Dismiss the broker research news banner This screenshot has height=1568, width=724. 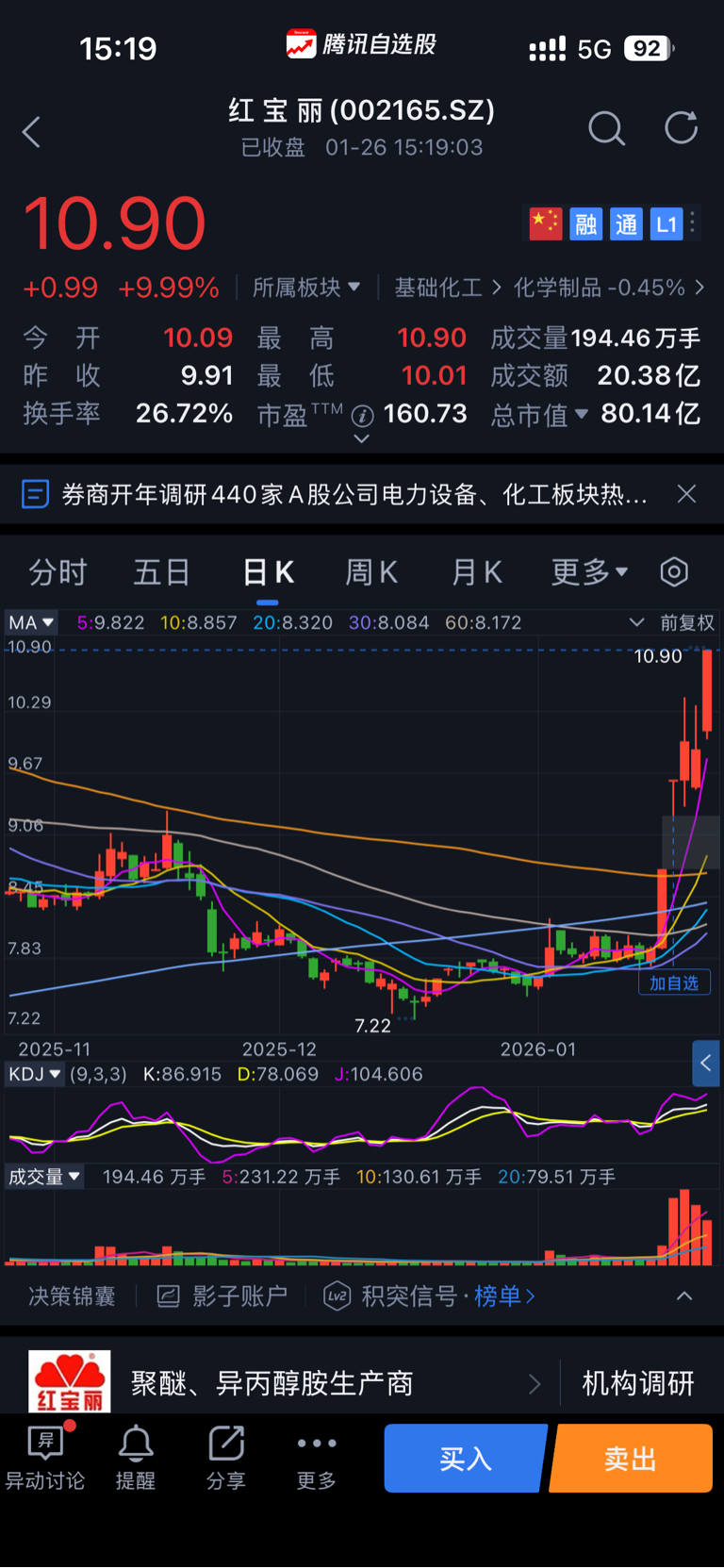(x=687, y=494)
